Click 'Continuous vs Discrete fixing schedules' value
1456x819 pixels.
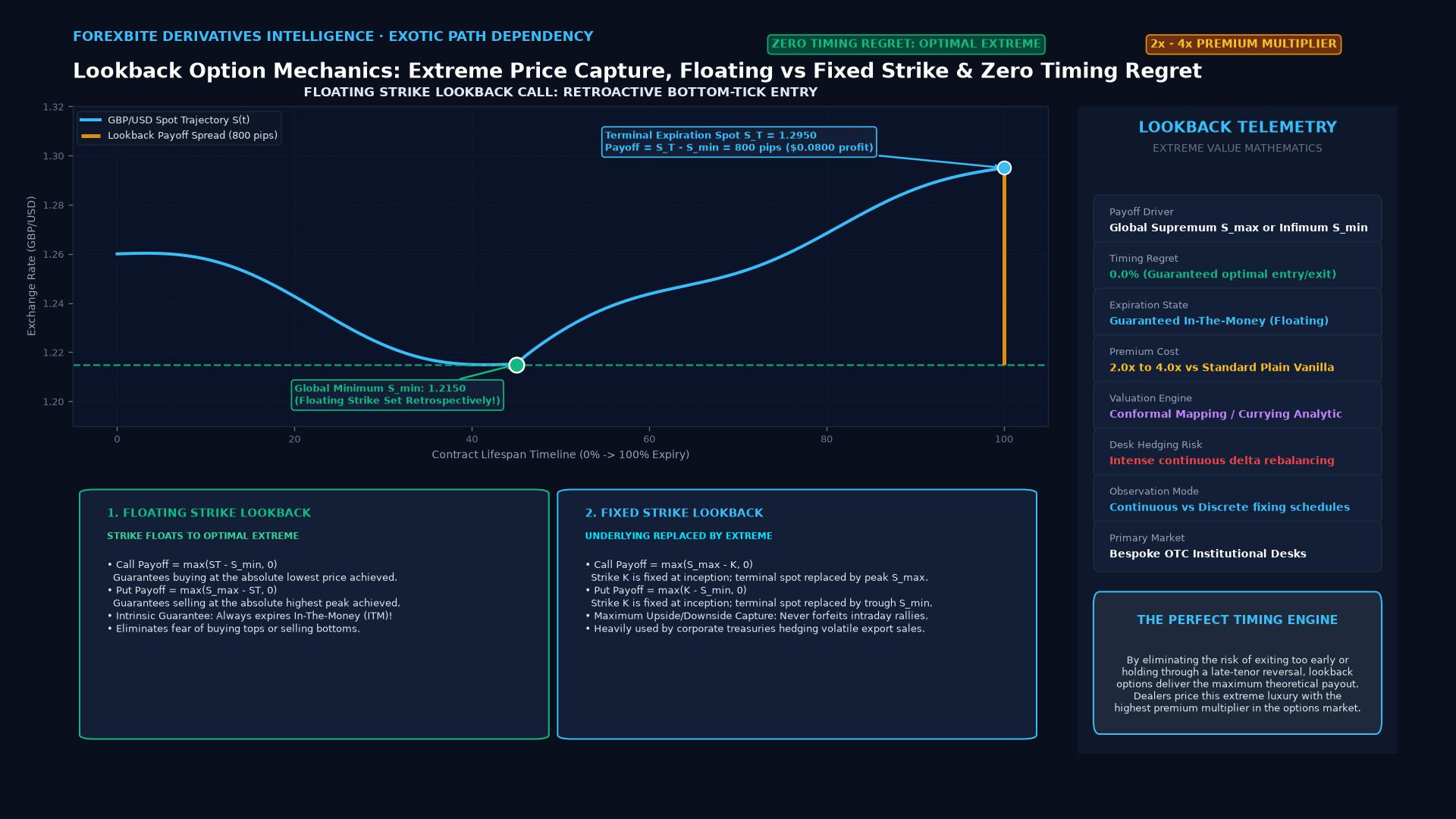pos(1229,507)
